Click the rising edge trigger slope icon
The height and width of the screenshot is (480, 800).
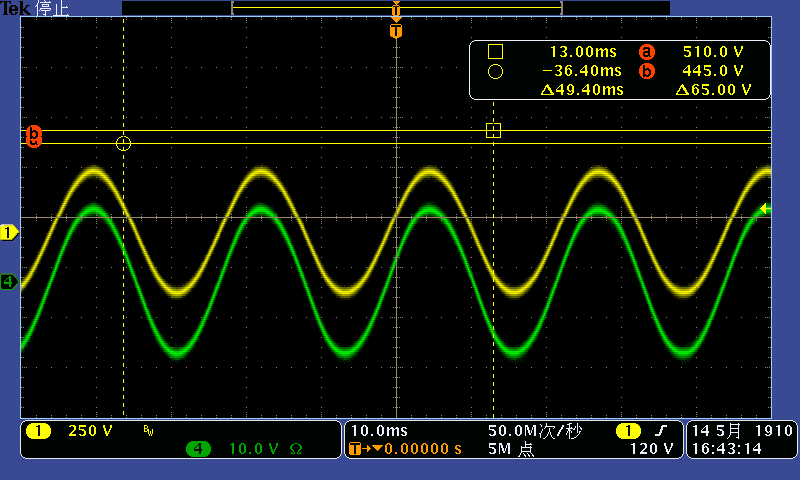pos(661,431)
